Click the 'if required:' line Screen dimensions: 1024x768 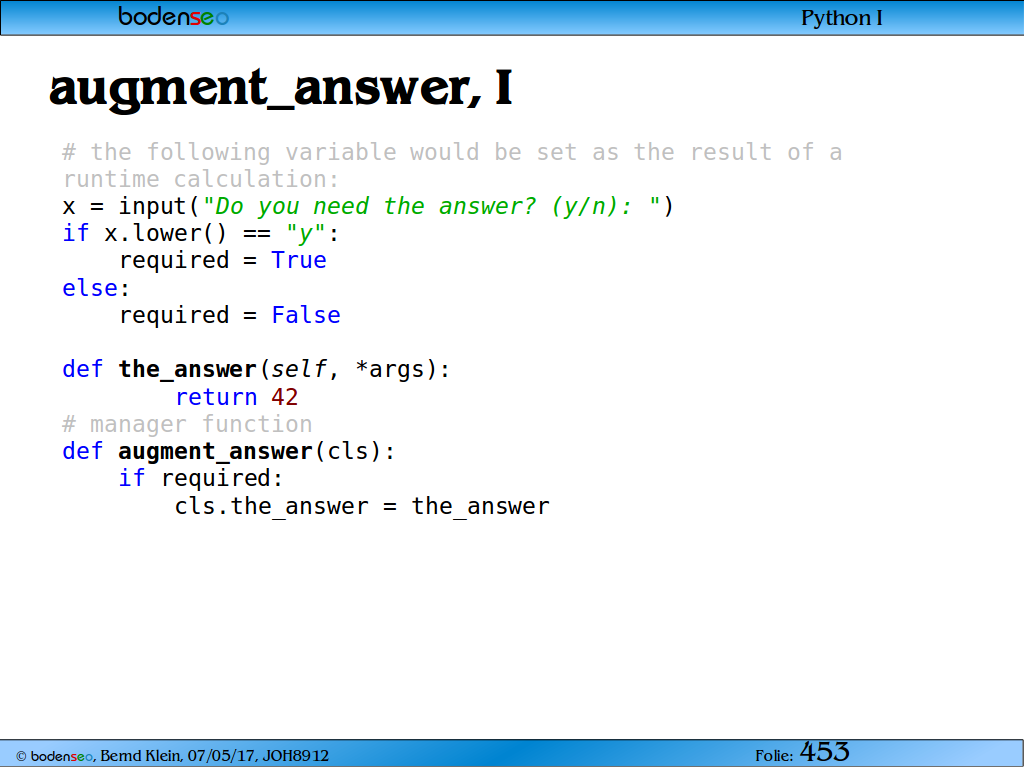[x=200, y=479]
